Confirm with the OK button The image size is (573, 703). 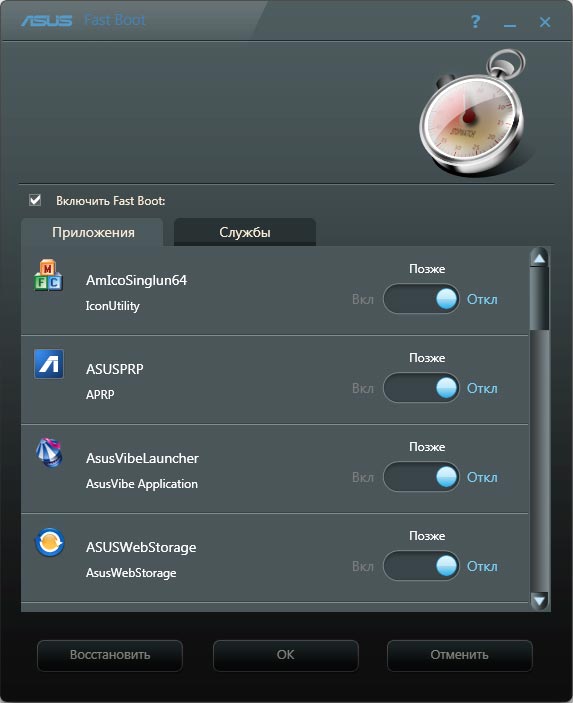pos(286,655)
